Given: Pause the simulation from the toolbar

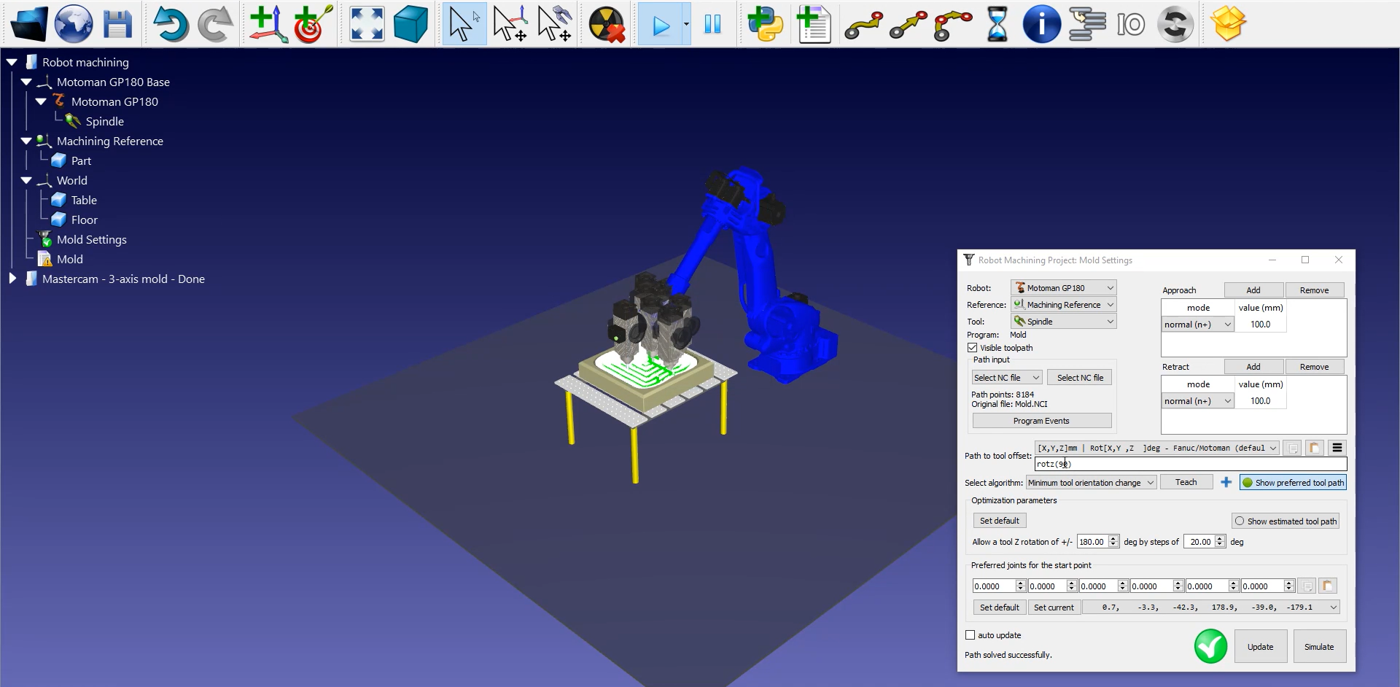Looking at the screenshot, I should pyautogui.click(x=713, y=24).
